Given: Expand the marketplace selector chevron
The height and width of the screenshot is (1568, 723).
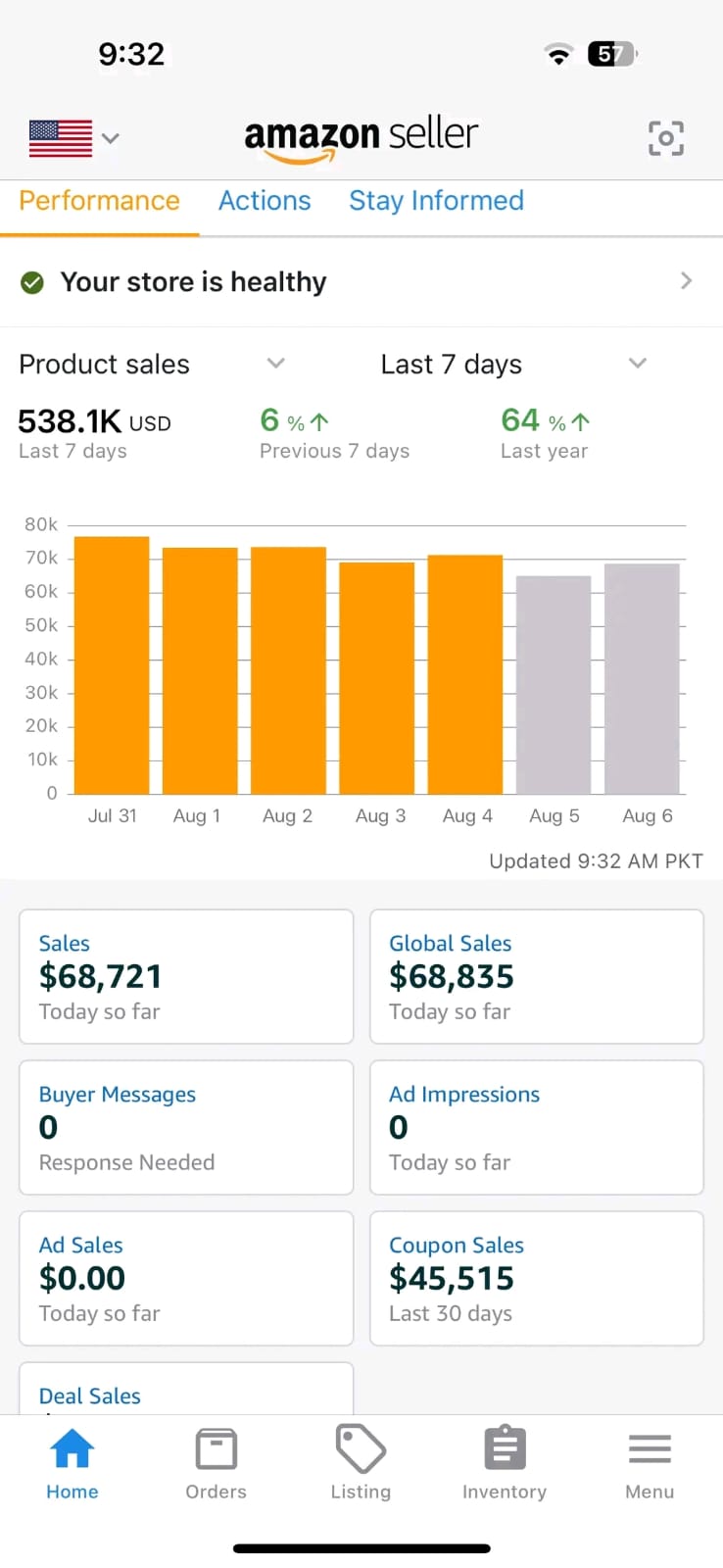Looking at the screenshot, I should coord(111,138).
